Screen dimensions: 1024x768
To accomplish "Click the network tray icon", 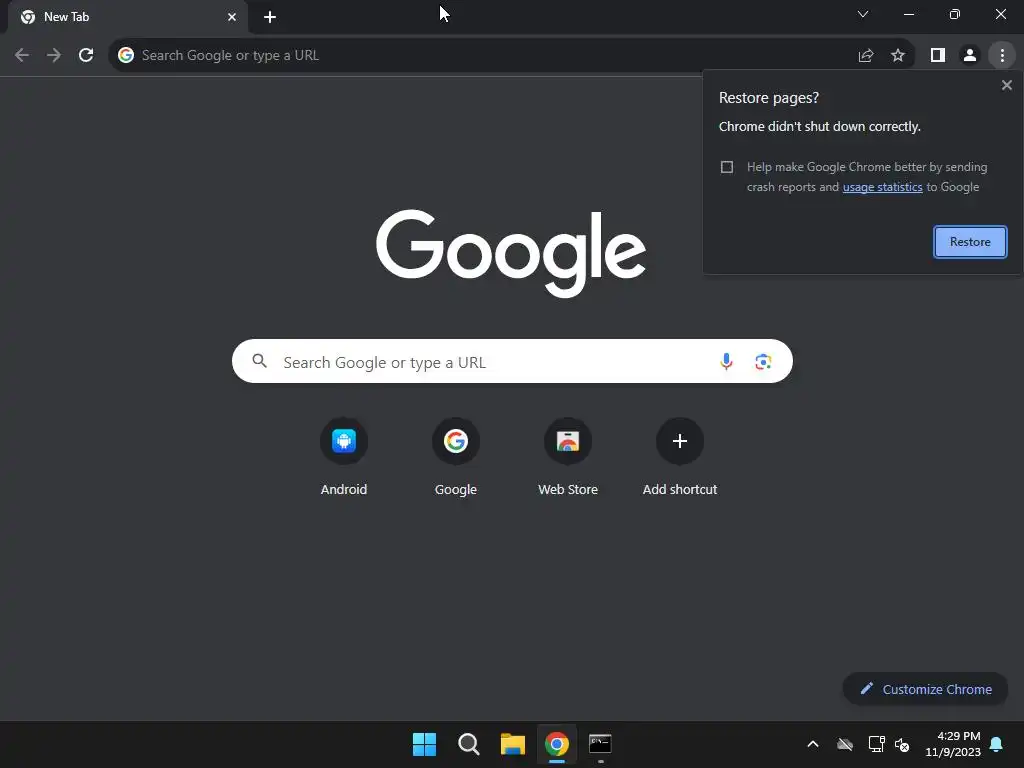I will [x=876, y=744].
